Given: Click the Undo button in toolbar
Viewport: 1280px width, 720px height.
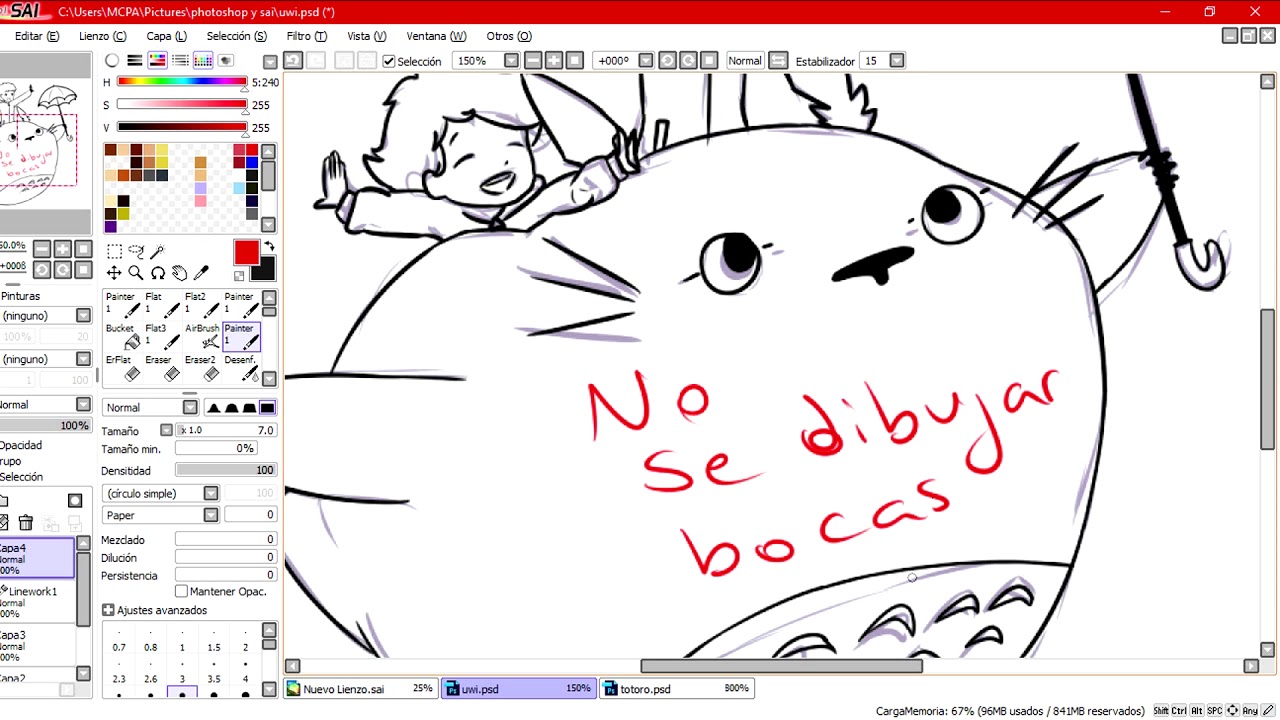Looking at the screenshot, I should (x=293, y=61).
